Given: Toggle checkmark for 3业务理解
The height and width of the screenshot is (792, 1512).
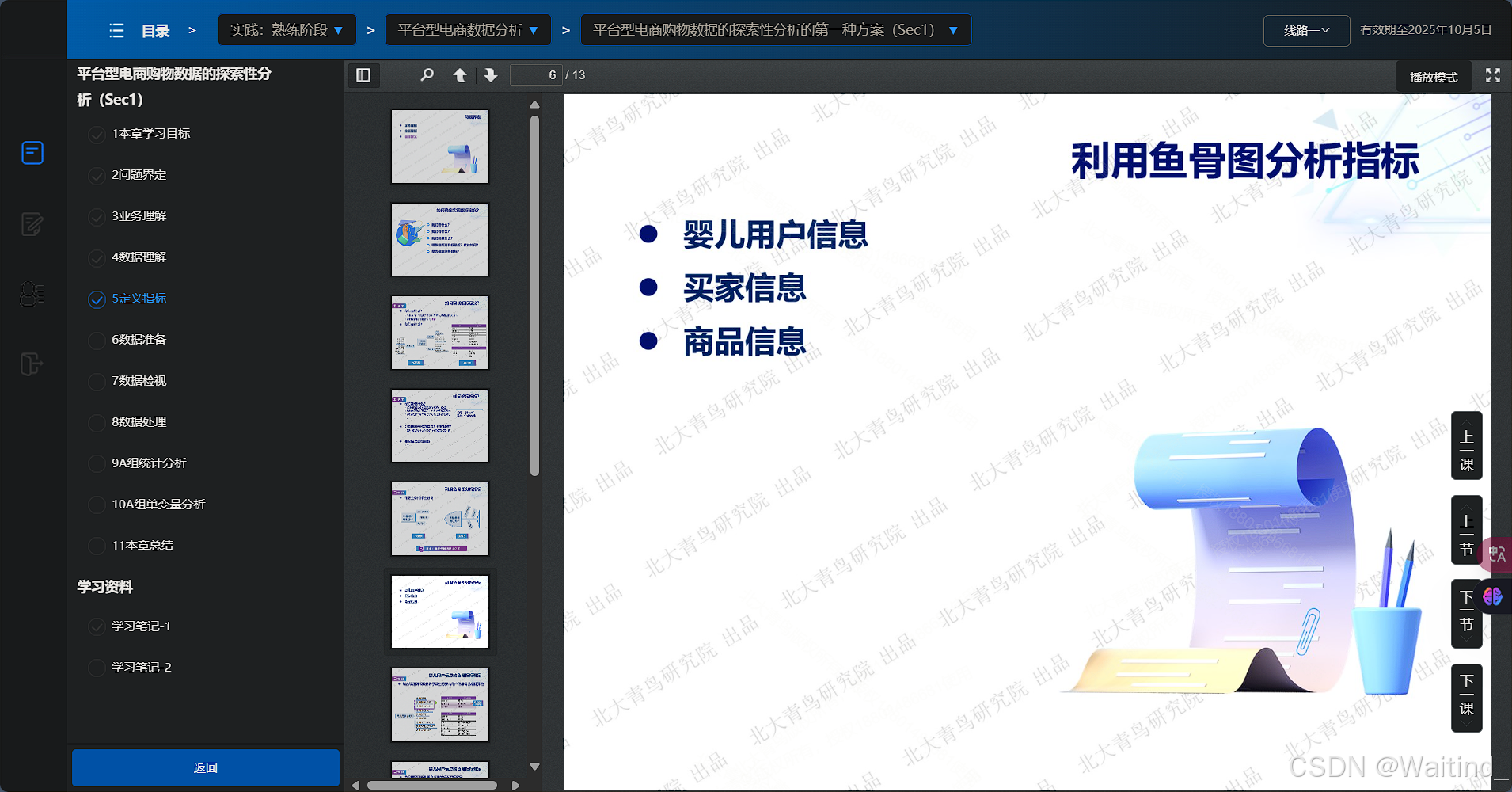Looking at the screenshot, I should pos(97,217).
